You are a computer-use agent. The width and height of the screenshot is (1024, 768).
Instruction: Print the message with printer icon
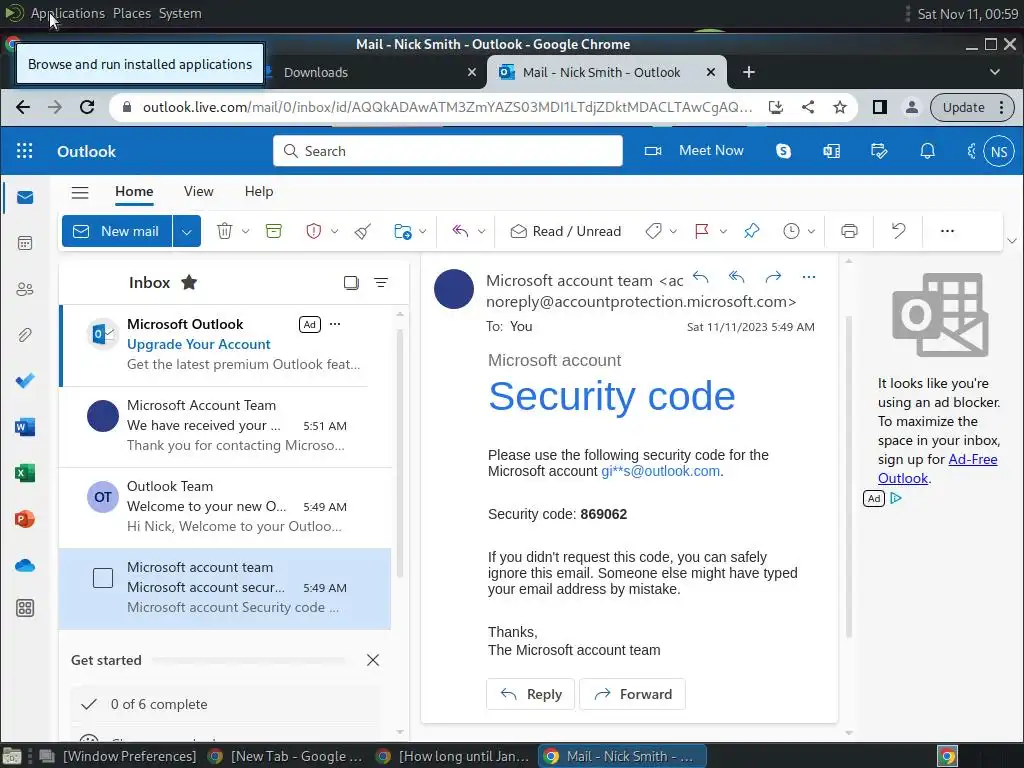849,231
